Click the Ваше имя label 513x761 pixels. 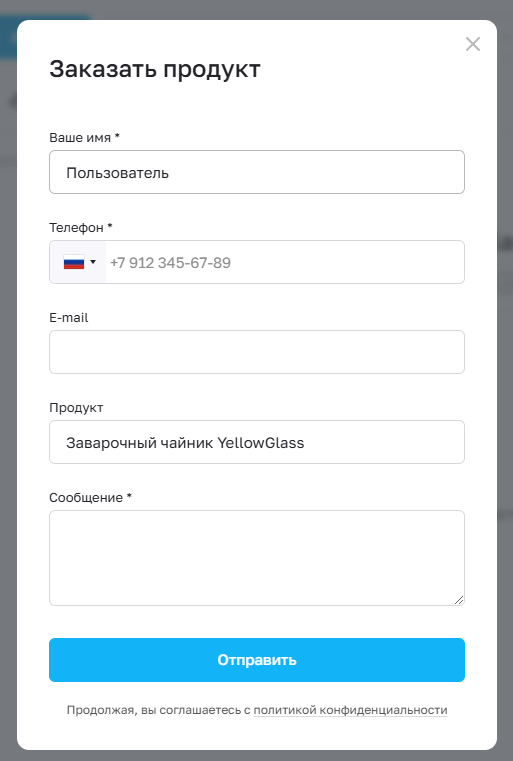80,138
